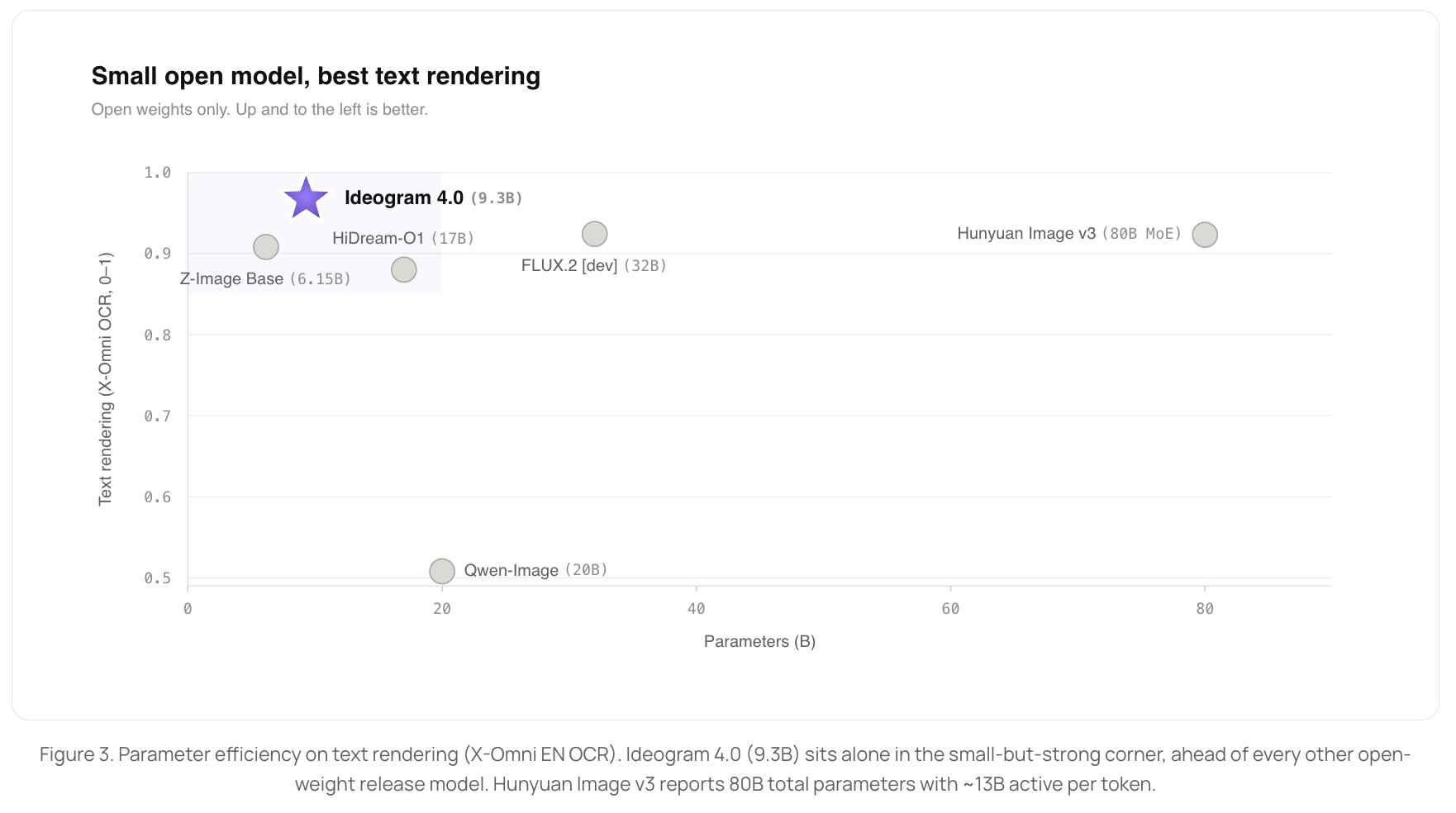Select the Z-Image Base data point circle
1456x813 pixels.
[x=265, y=247]
